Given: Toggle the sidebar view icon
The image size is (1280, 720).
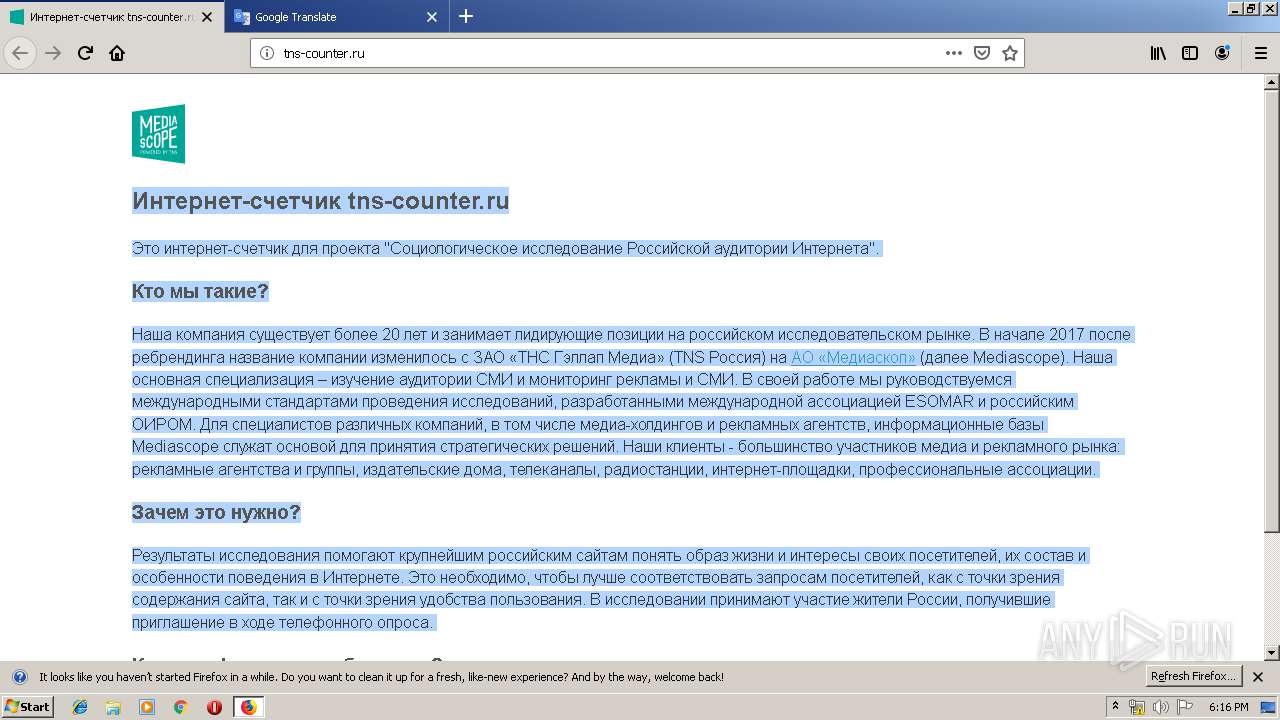Looking at the screenshot, I should pyautogui.click(x=1190, y=53).
